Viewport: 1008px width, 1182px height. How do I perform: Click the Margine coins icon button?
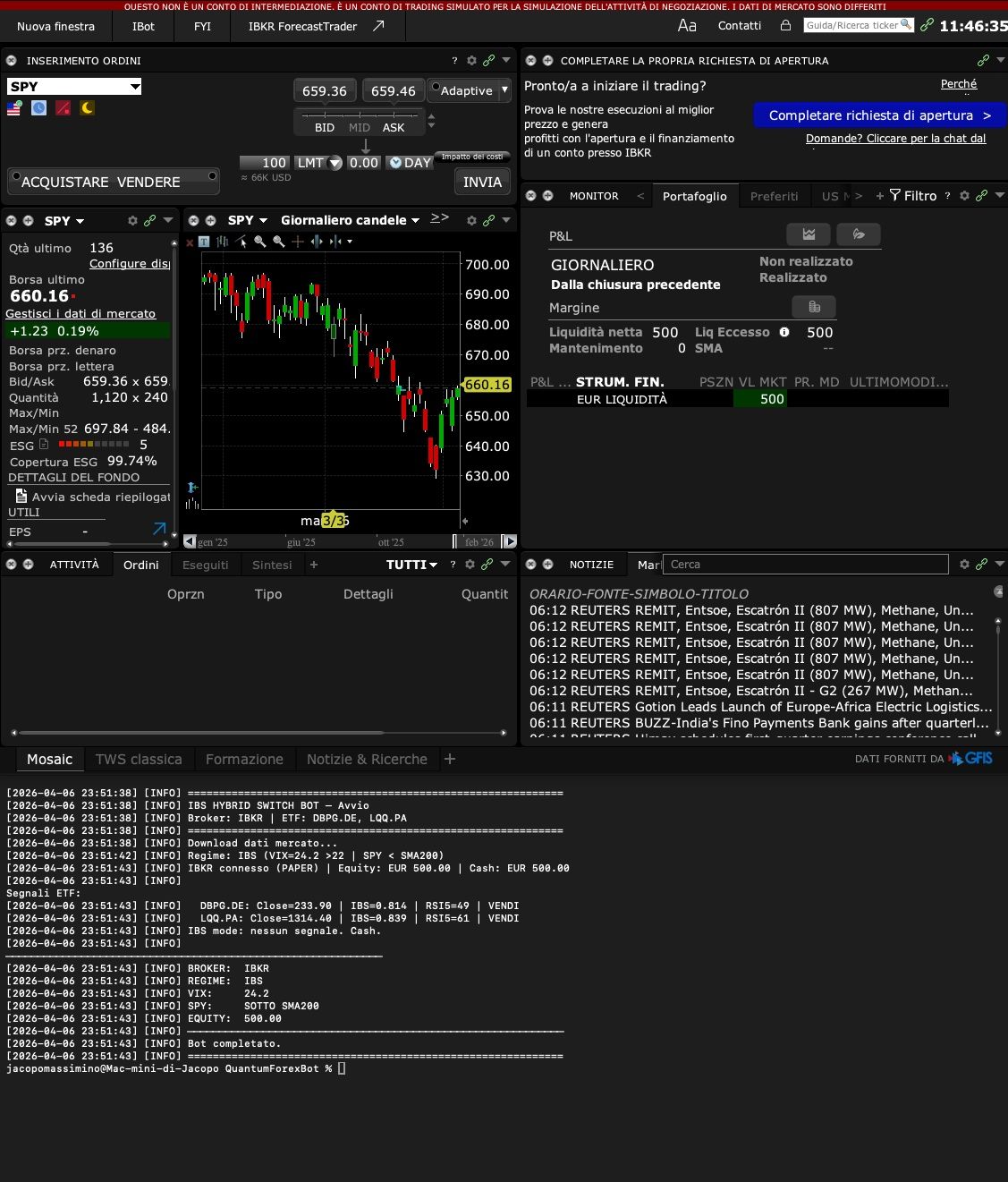(814, 307)
